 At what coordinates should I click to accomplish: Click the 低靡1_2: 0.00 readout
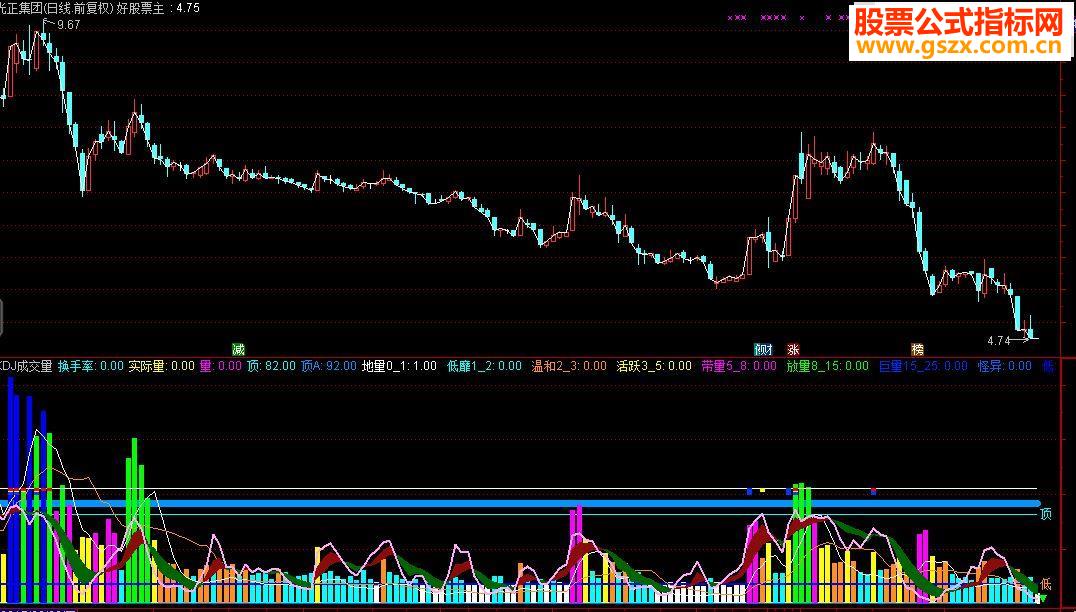click(484, 366)
